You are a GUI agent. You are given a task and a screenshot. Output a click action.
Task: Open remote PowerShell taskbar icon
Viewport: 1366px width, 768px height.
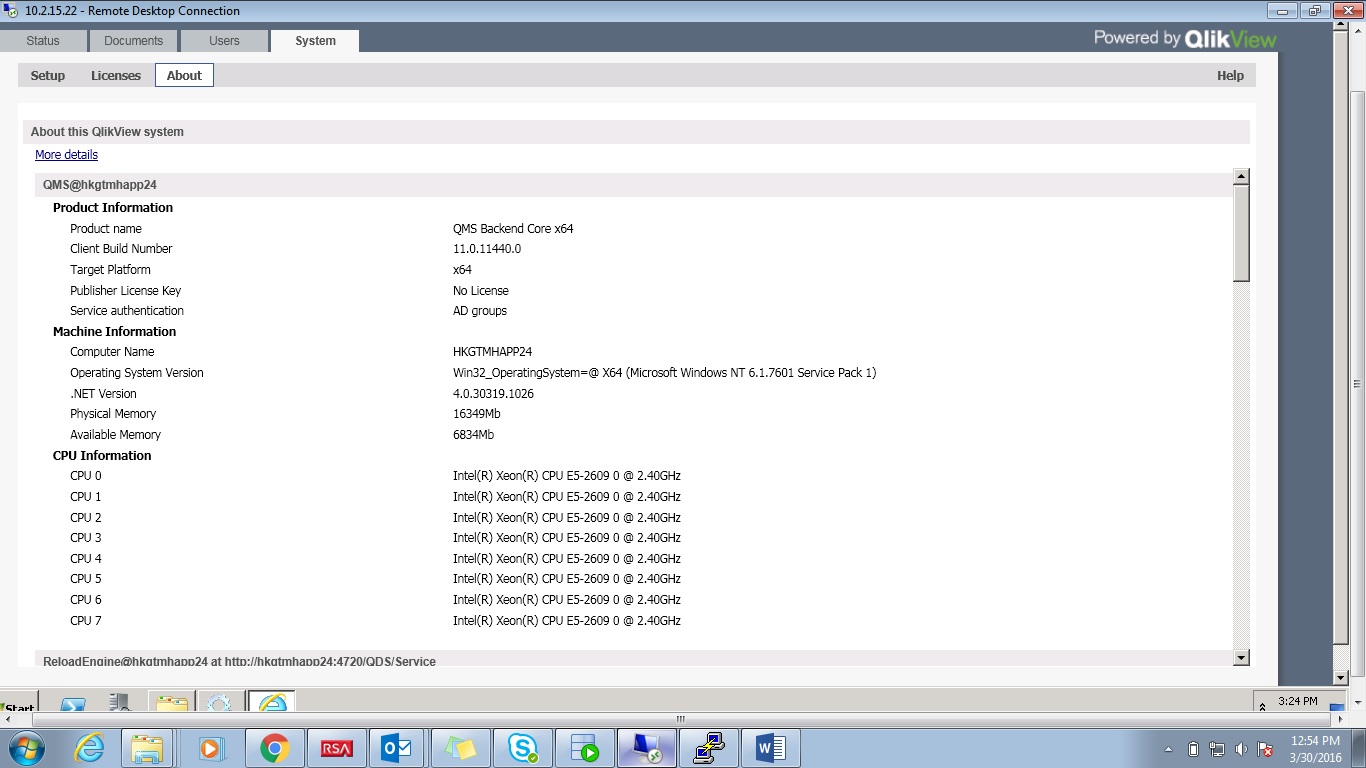(x=72, y=702)
